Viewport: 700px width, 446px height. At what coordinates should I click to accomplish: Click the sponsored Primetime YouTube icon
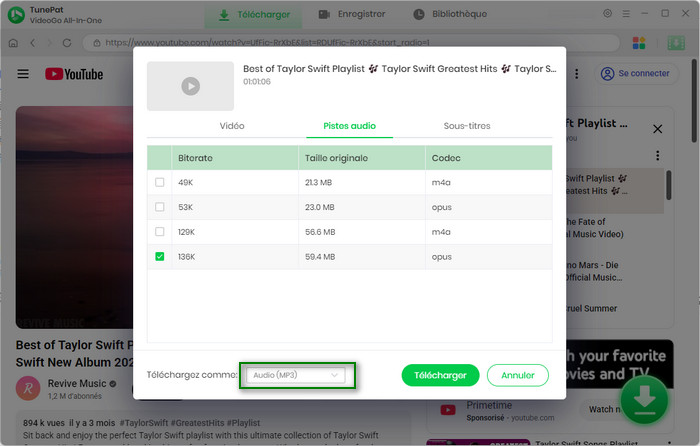(x=448, y=409)
